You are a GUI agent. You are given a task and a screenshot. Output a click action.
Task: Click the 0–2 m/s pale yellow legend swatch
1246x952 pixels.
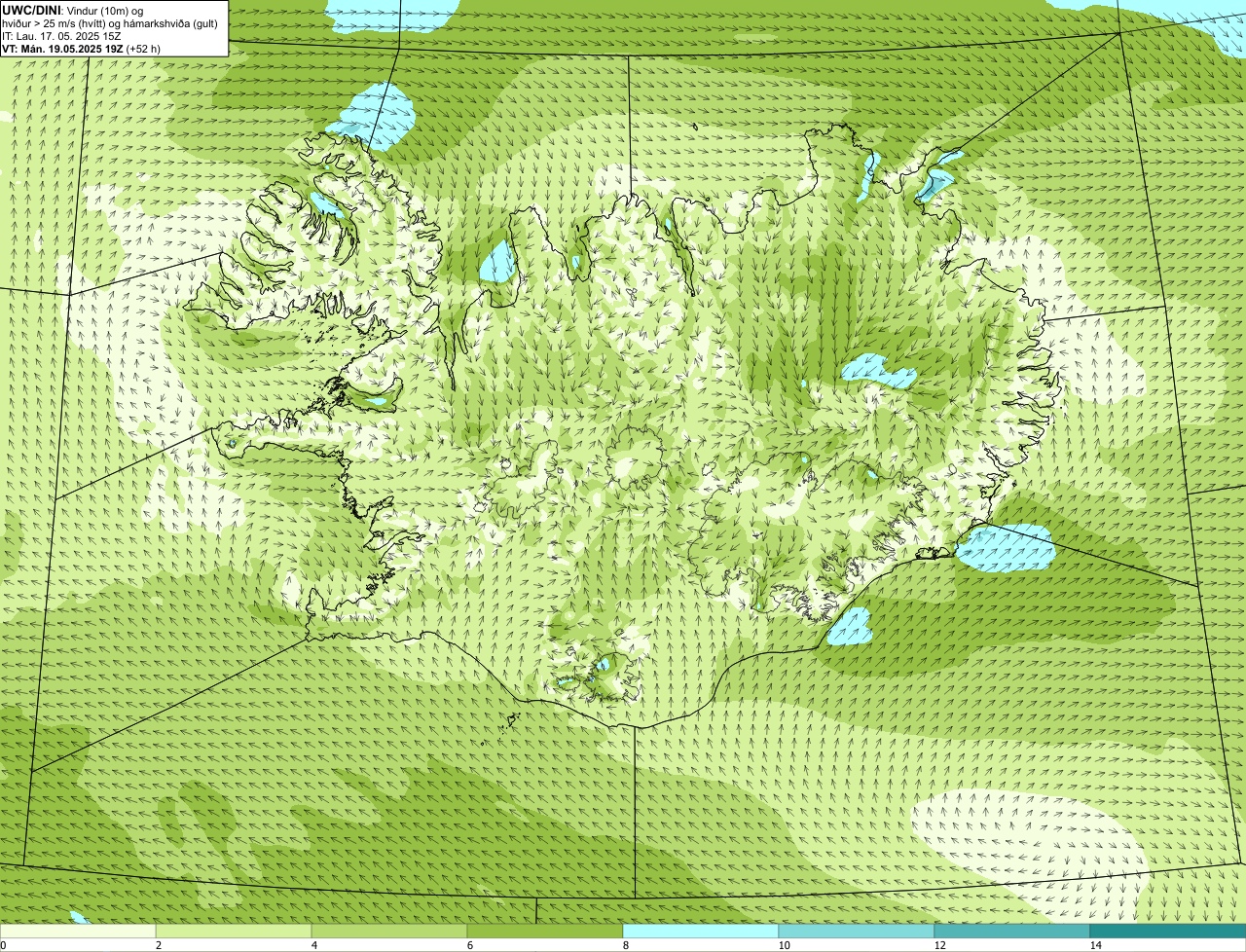click(x=78, y=931)
